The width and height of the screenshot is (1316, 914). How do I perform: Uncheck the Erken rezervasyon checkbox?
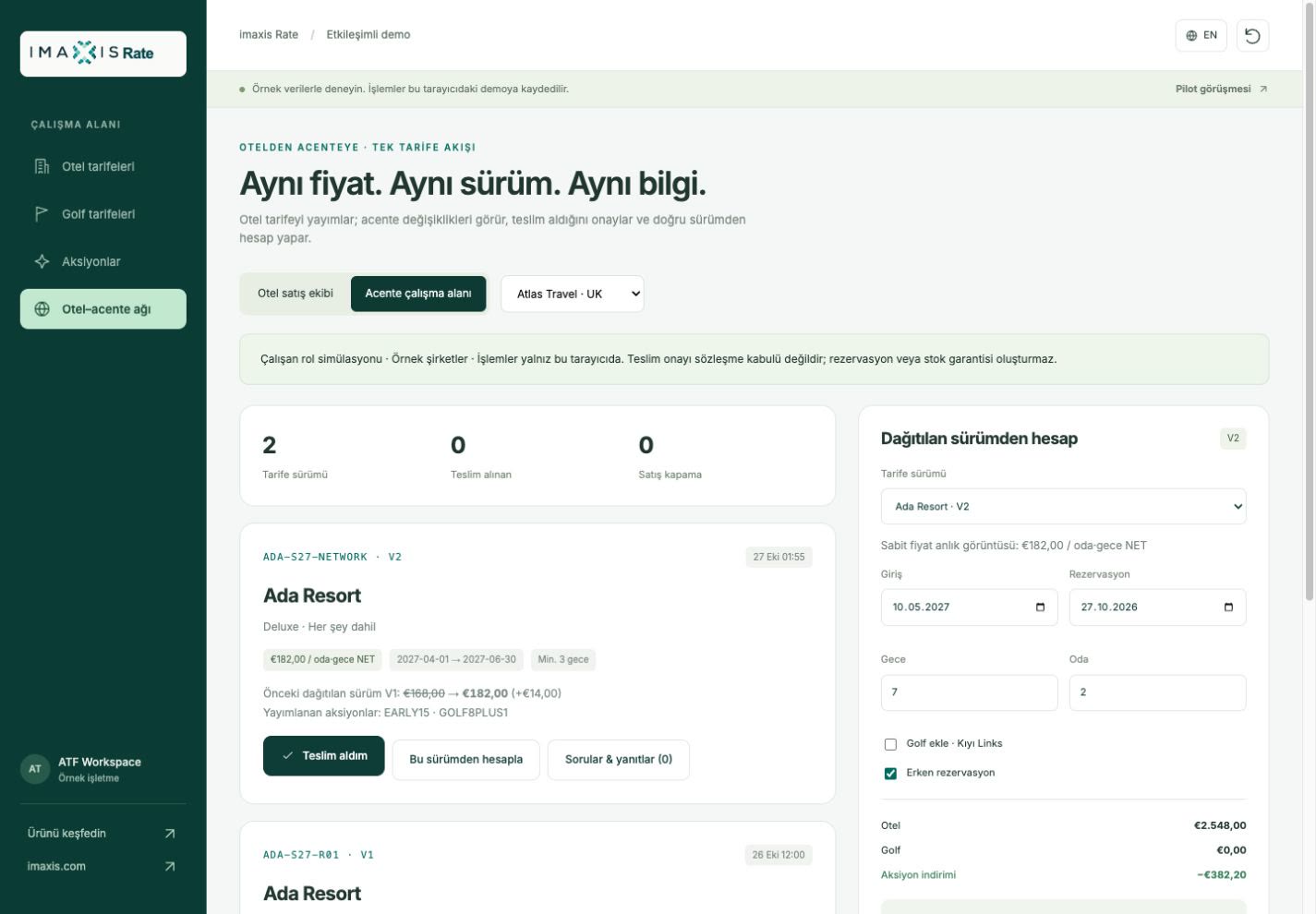click(x=890, y=774)
